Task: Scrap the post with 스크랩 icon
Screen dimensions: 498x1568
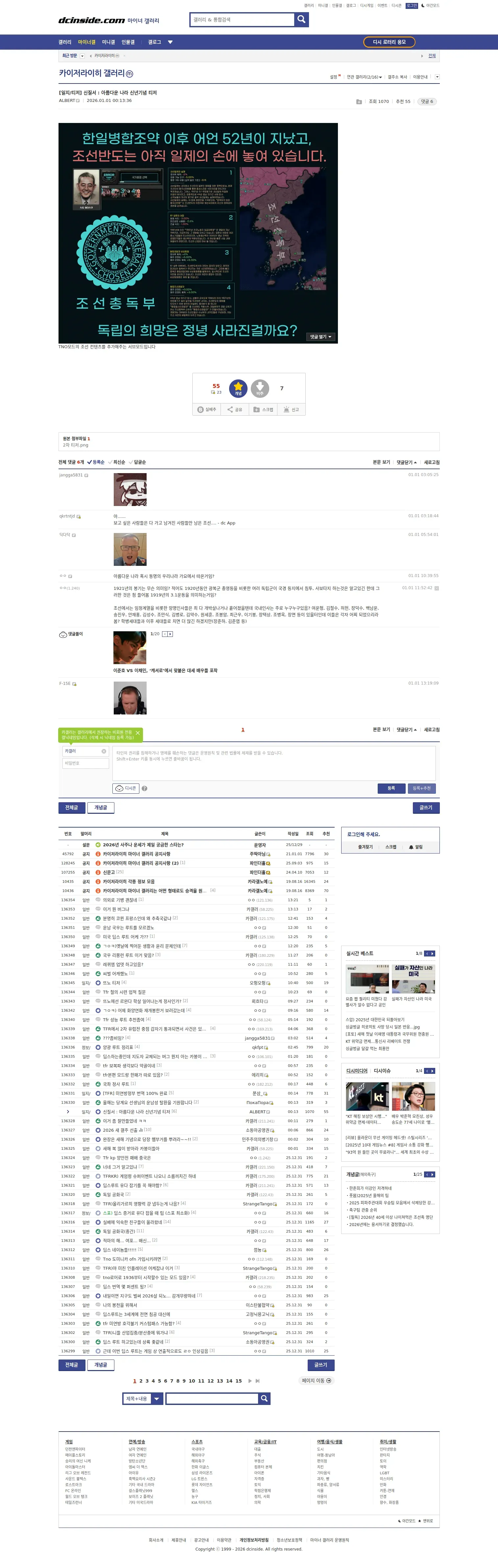Action: pos(263,410)
